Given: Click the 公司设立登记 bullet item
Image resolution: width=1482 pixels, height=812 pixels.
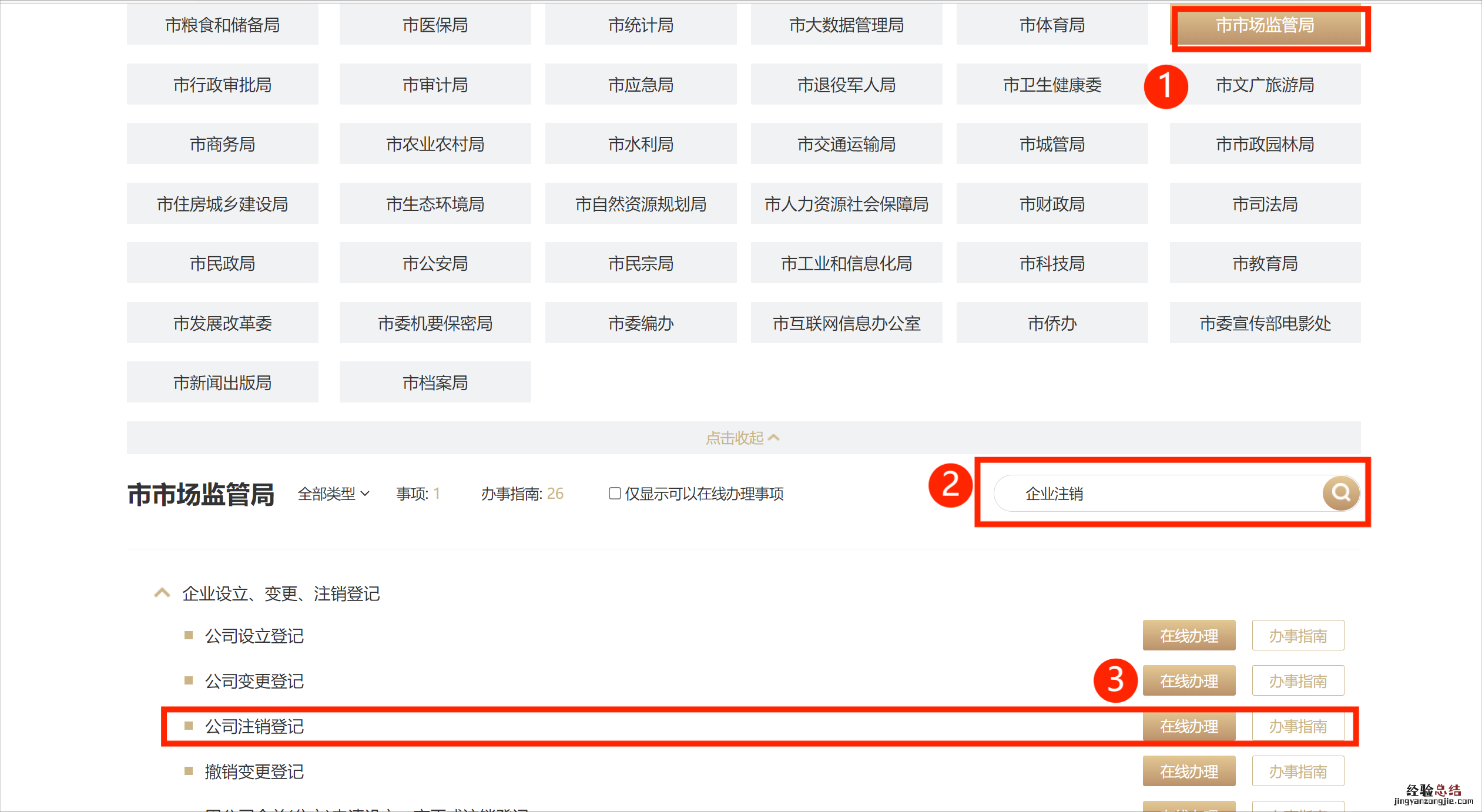Looking at the screenshot, I should point(254,636).
